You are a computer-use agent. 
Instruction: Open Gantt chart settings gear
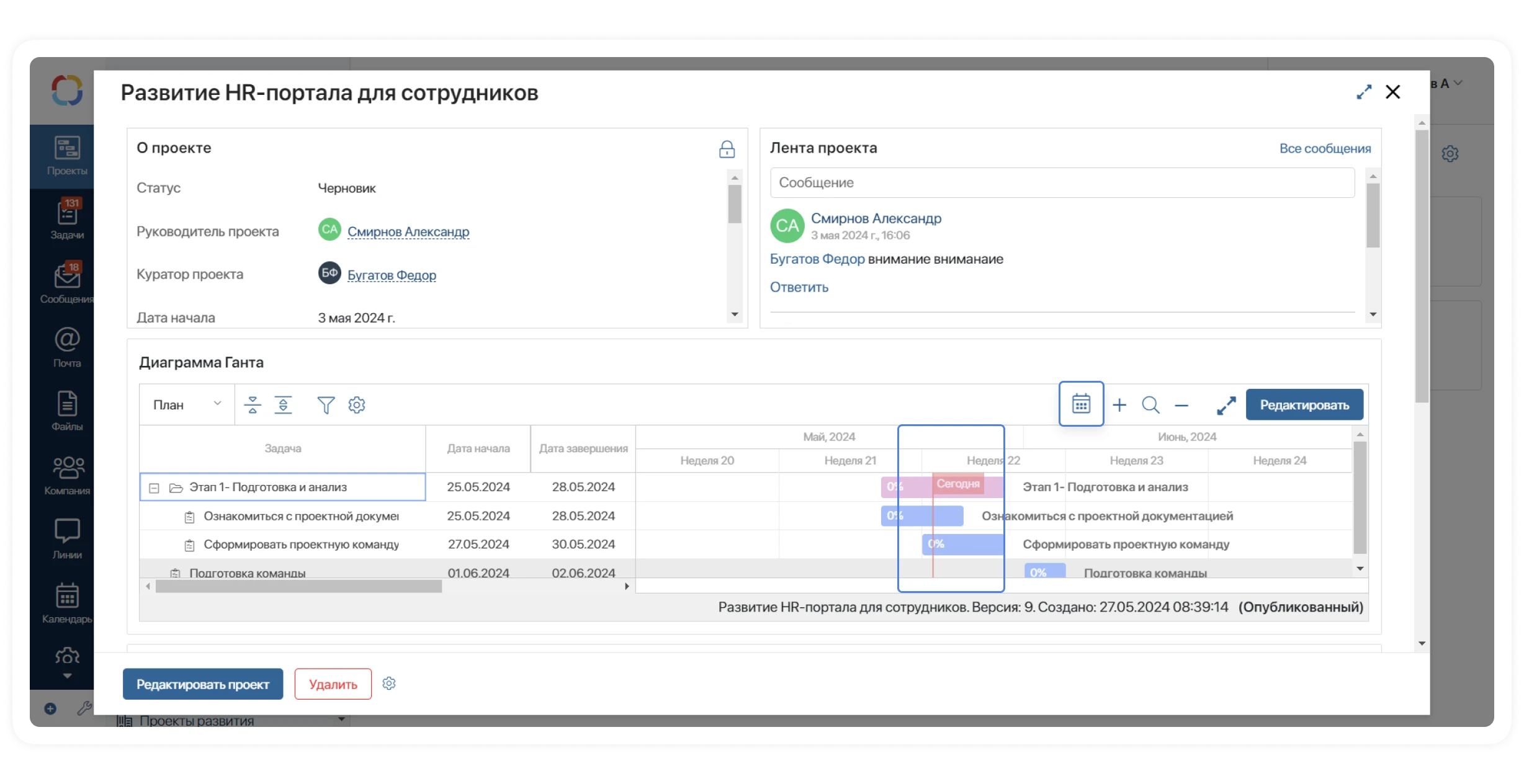pyautogui.click(x=357, y=405)
